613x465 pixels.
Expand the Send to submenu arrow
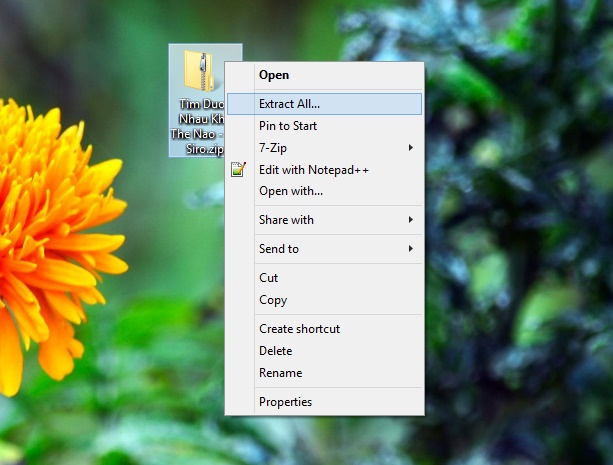click(411, 249)
